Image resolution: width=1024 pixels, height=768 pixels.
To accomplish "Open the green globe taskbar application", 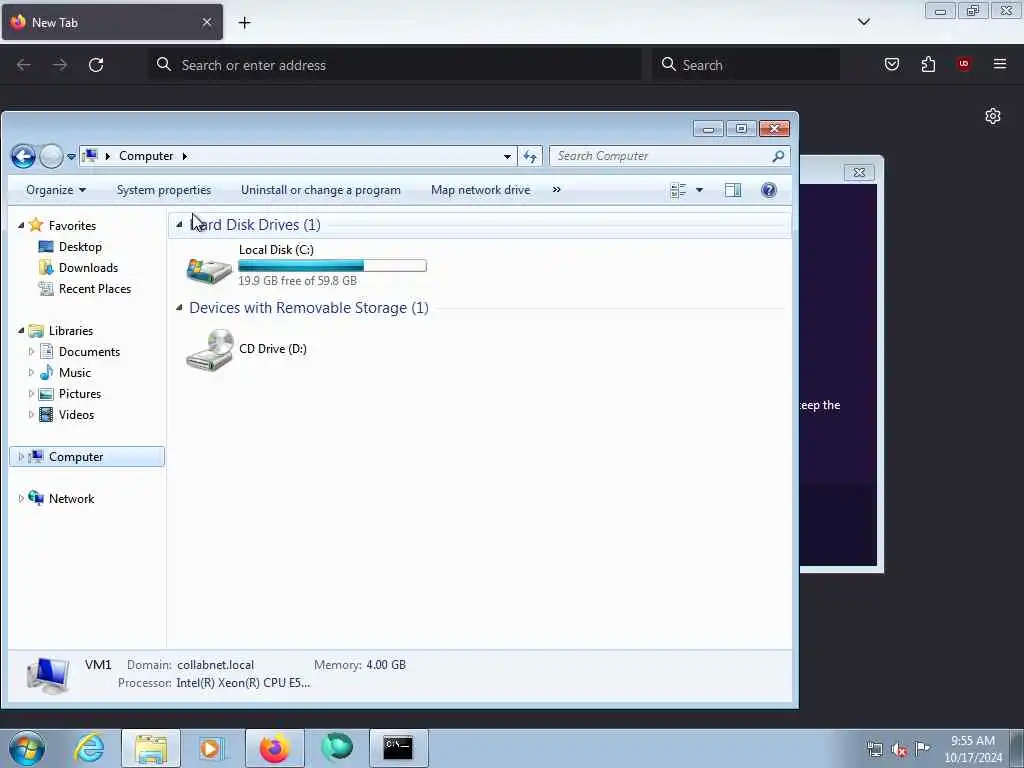I will pos(337,748).
